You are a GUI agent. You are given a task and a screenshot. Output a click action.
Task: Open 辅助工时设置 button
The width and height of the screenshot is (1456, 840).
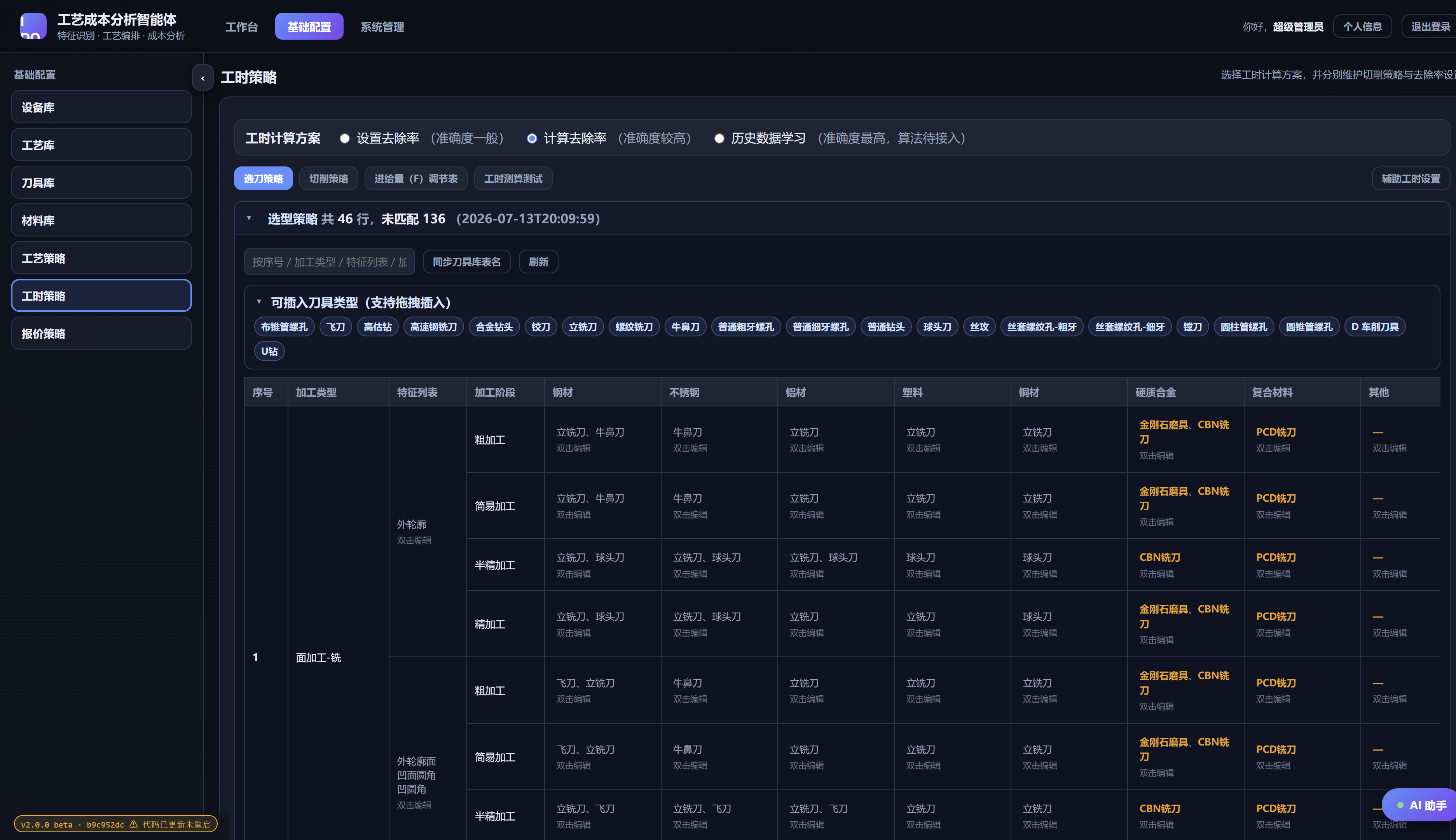tap(1411, 179)
